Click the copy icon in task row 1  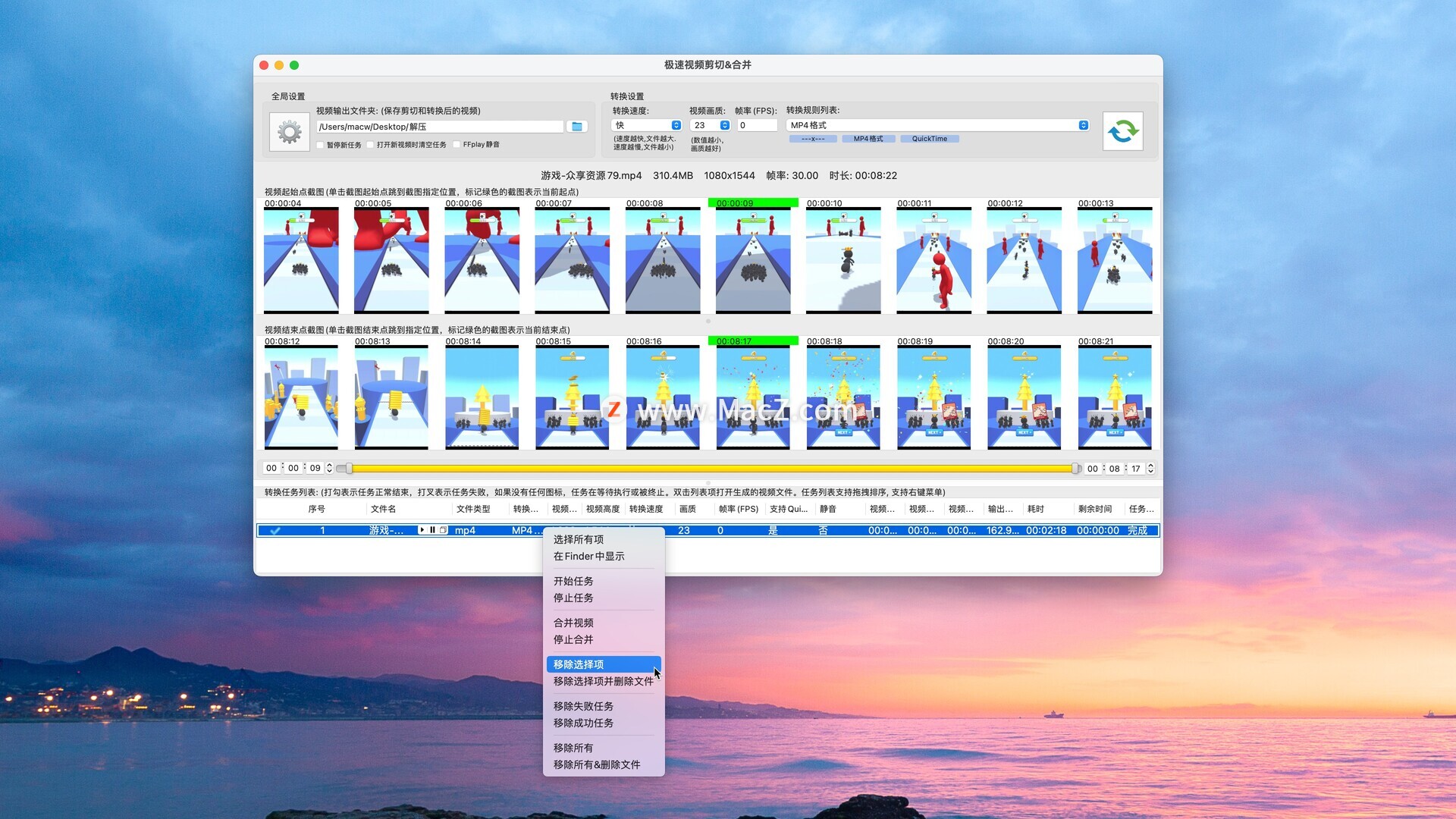pyautogui.click(x=444, y=530)
